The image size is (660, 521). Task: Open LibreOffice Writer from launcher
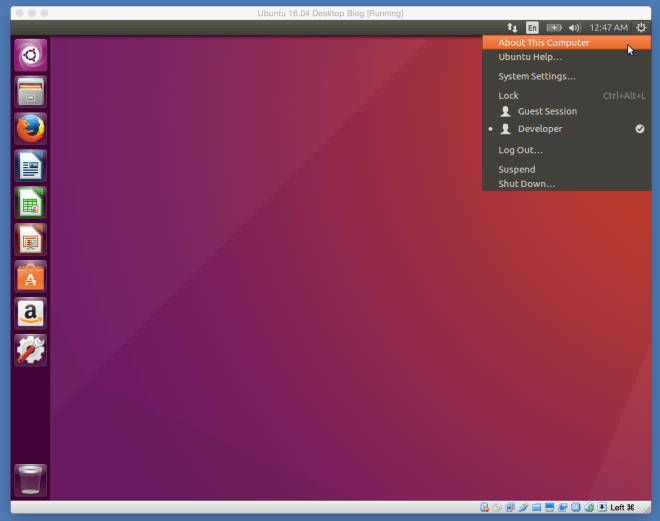point(30,166)
